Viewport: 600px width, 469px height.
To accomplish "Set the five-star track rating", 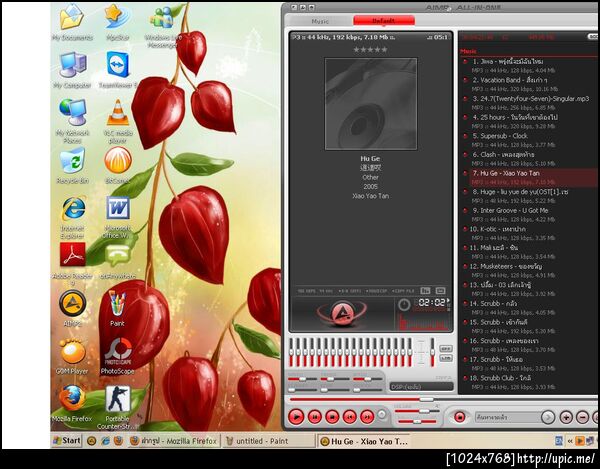I will coord(370,49).
